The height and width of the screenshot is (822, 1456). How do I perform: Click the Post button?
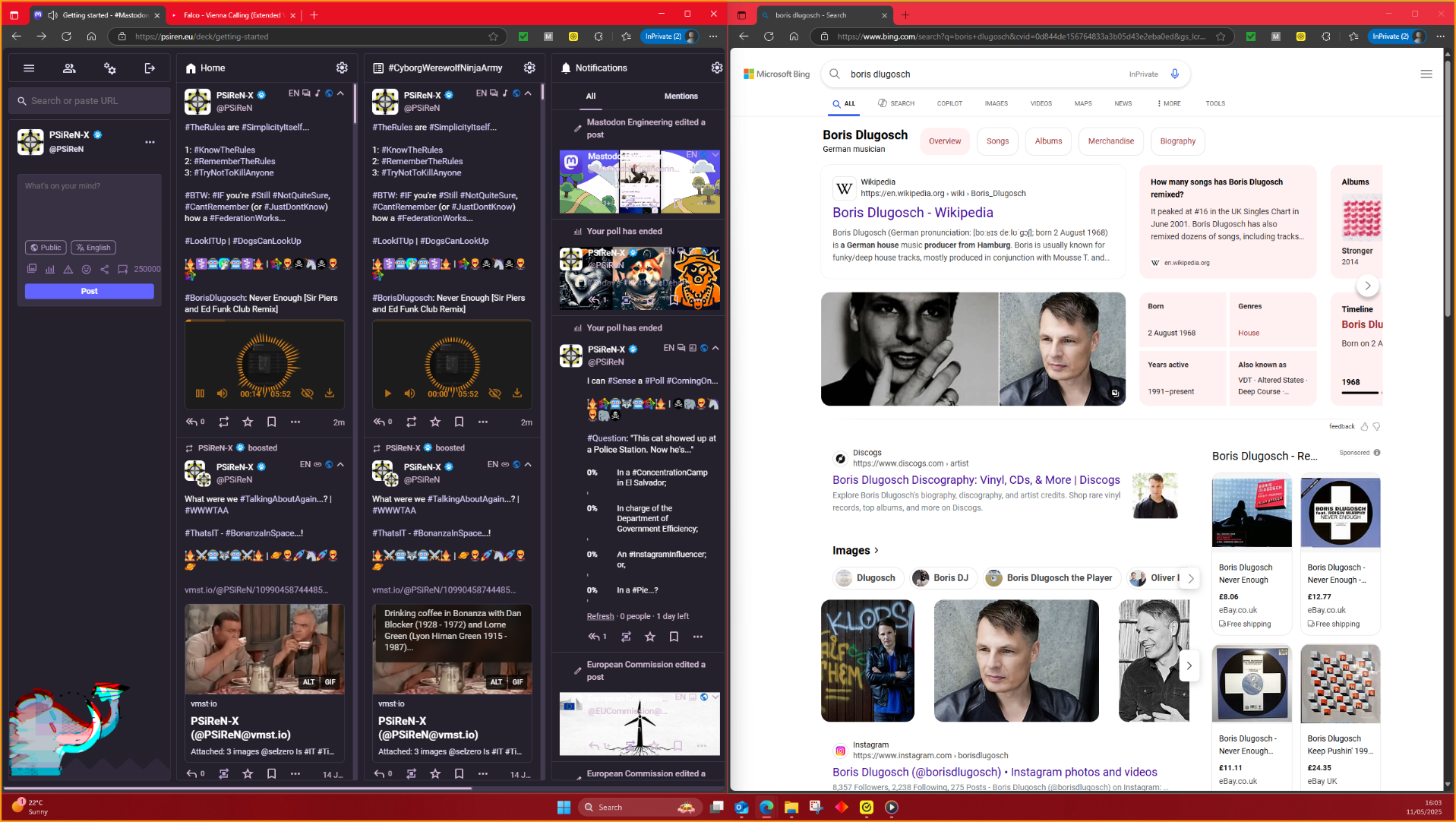(x=90, y=291)
